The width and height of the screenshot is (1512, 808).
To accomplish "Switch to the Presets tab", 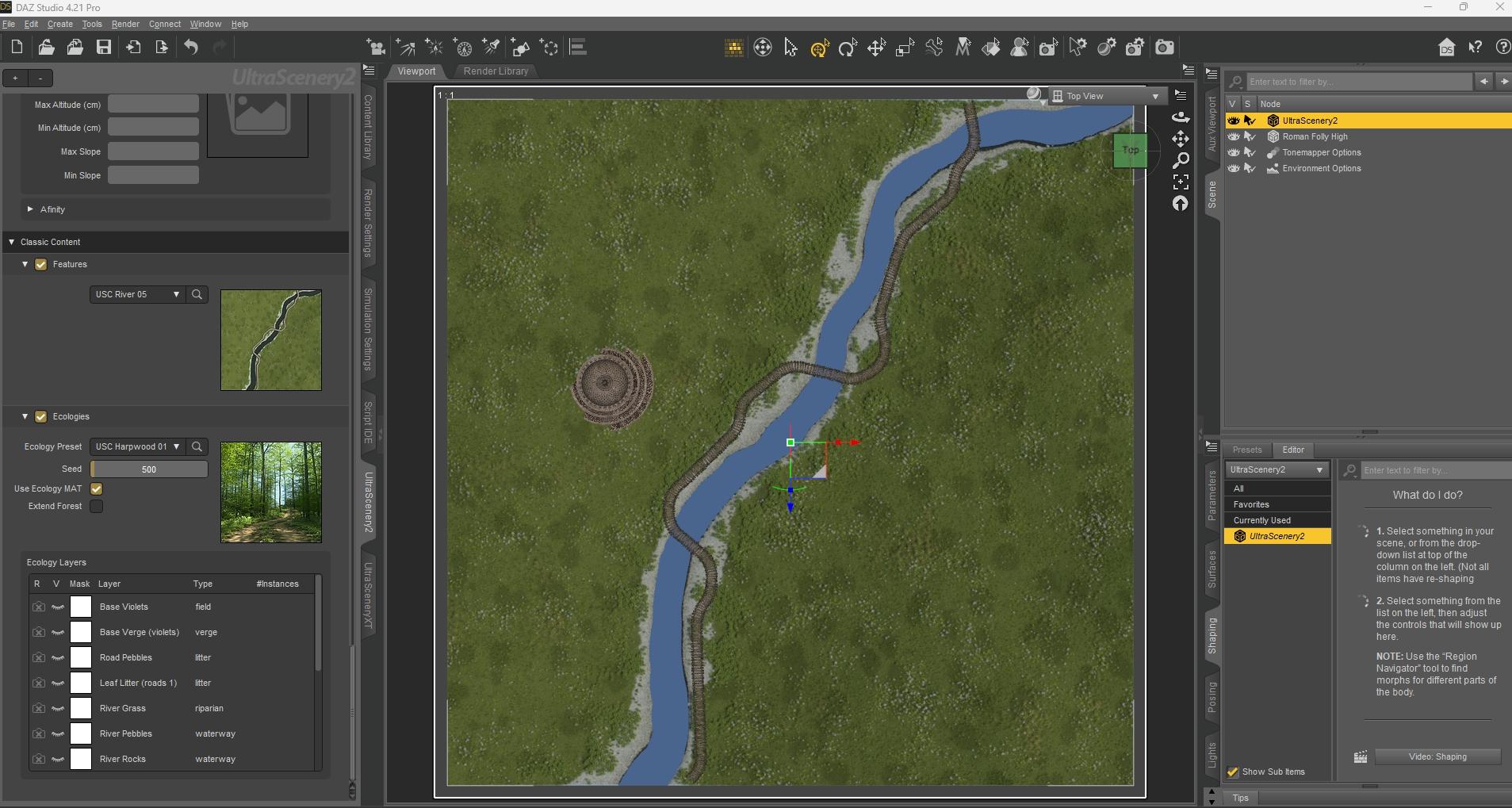I will pos(1247,450).
